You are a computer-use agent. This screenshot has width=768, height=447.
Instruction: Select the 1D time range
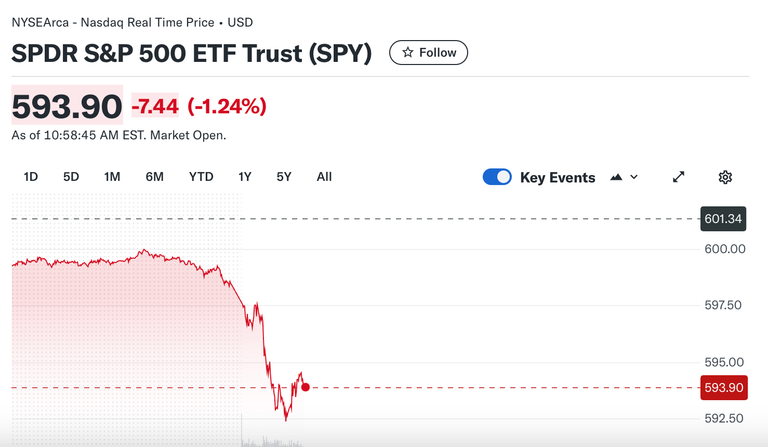tap(31, 177)
